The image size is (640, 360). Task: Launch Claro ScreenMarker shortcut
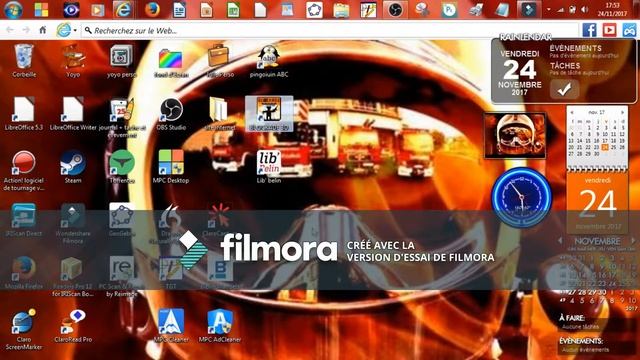(24, 329)
